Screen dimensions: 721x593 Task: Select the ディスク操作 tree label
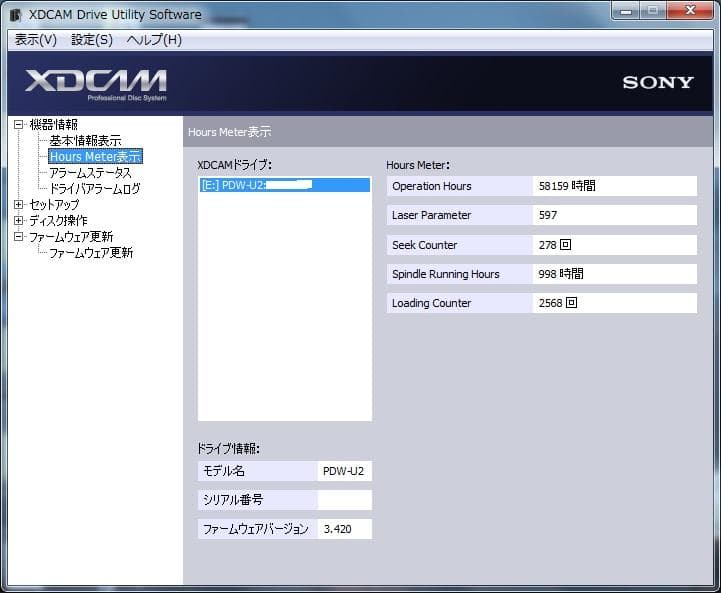click(58, 221)
